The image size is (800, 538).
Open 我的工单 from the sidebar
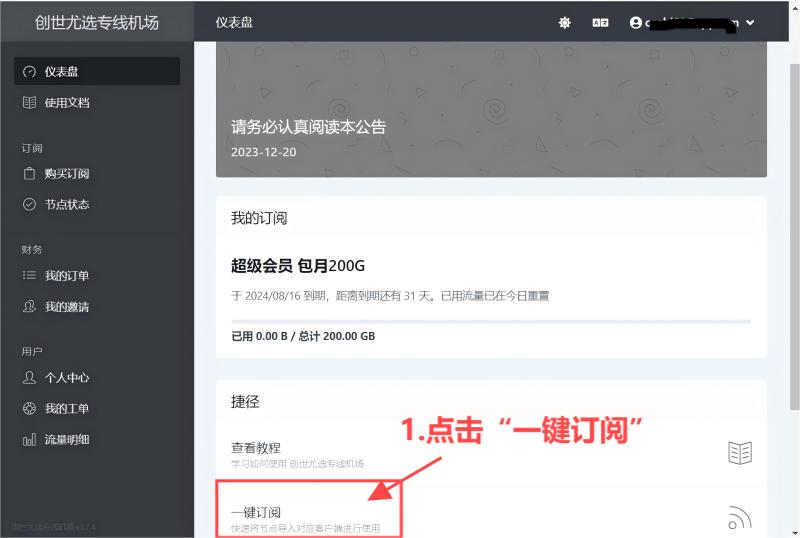[x=66, y=409]
